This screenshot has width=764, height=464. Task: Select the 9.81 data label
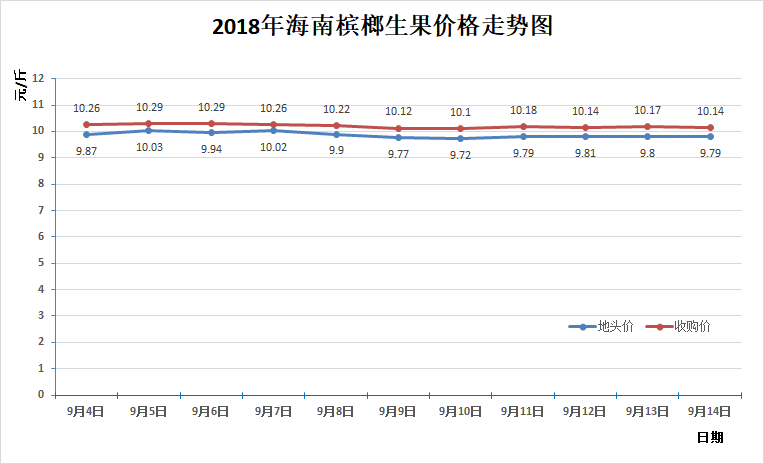(x=585, y=153)
